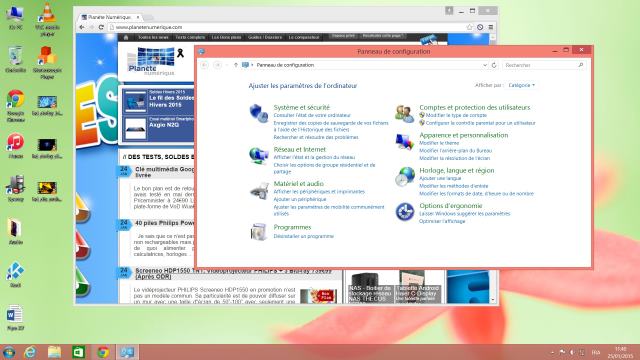640x360 pixels.
Task: Open the Réseau et Internet heading
Action: pos(300,149)
